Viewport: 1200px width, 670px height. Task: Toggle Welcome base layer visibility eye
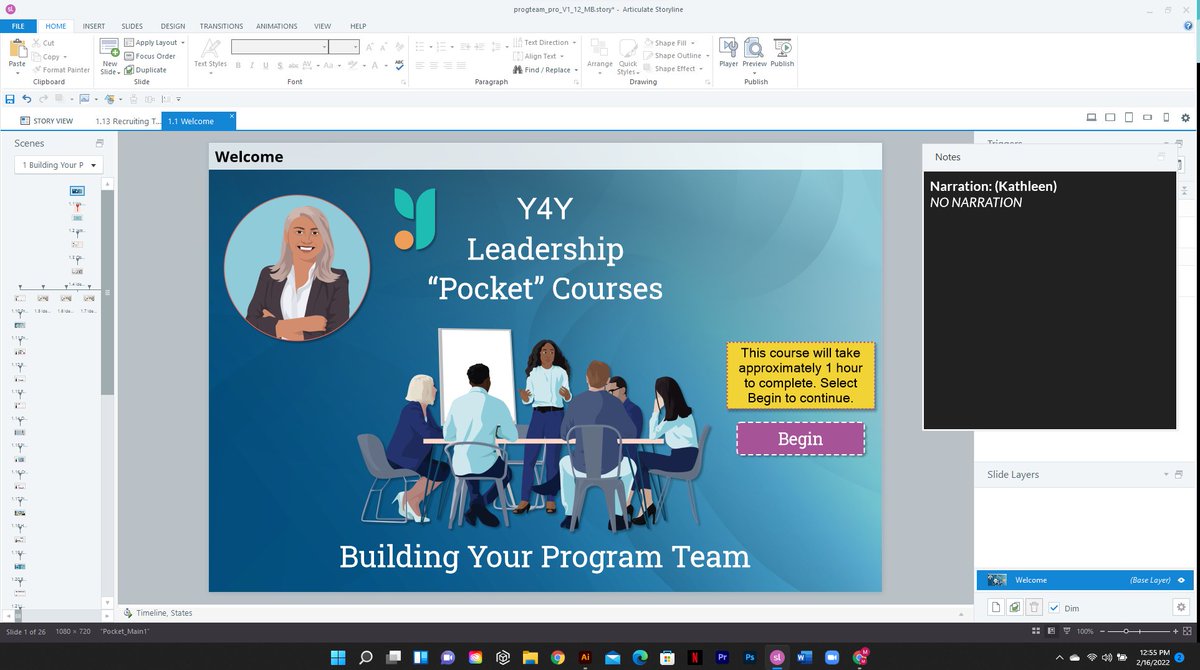pyautogui.click(x=1181, y=580)
